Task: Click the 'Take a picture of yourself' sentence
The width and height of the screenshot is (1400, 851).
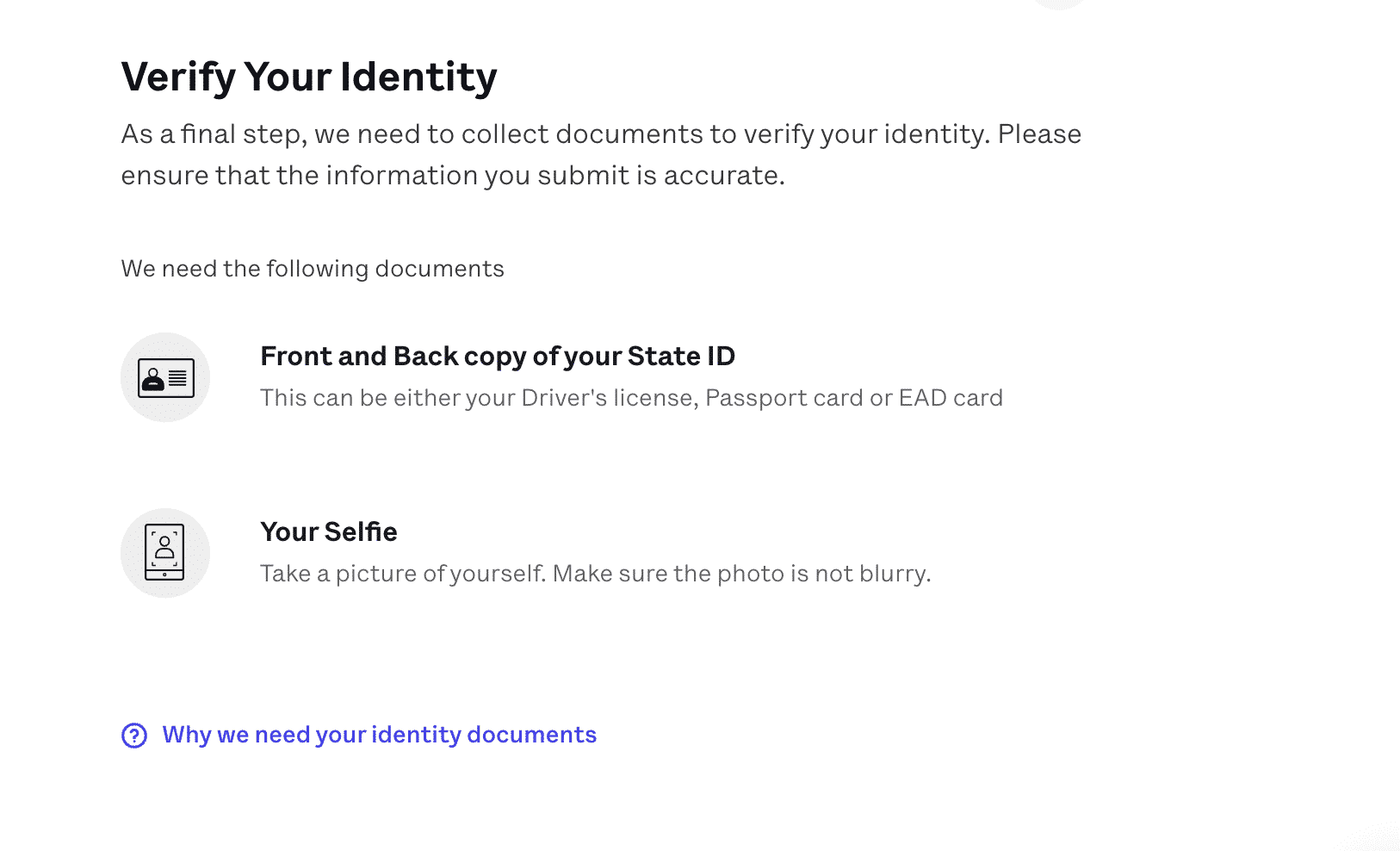Action: 404,574
